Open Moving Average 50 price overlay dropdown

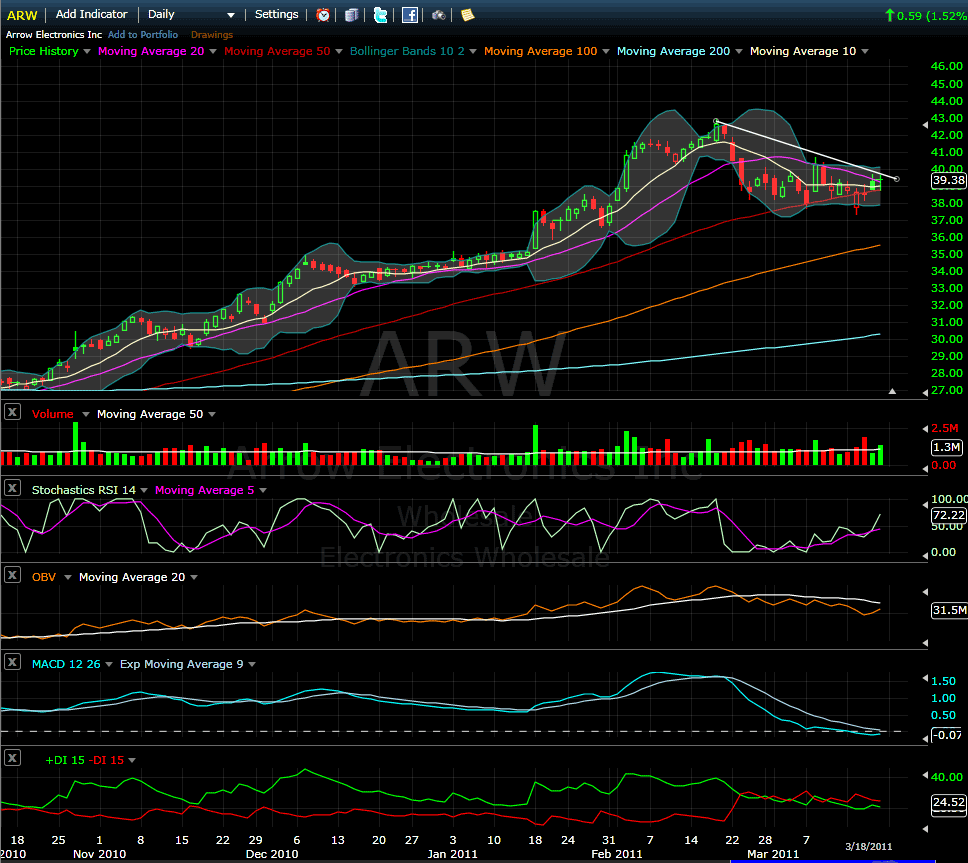pos(339,51)
